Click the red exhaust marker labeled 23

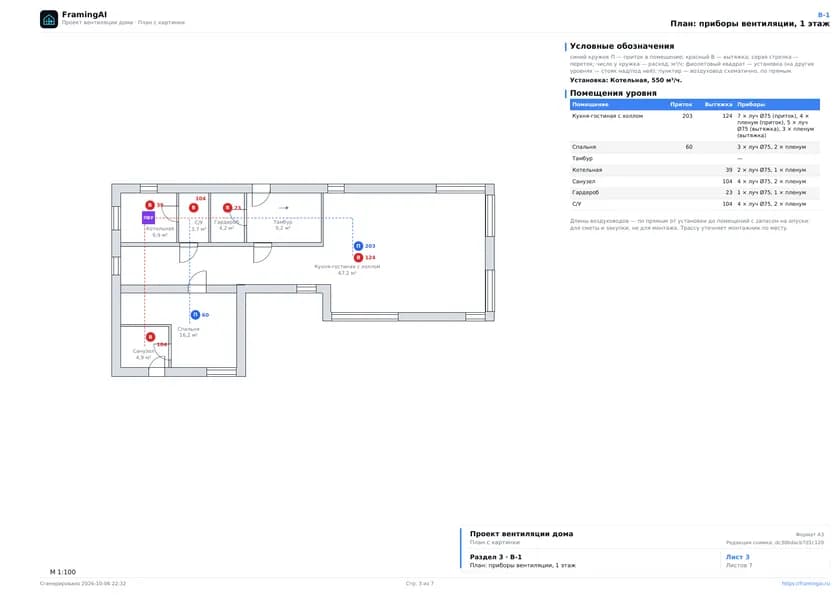point(227,207)
